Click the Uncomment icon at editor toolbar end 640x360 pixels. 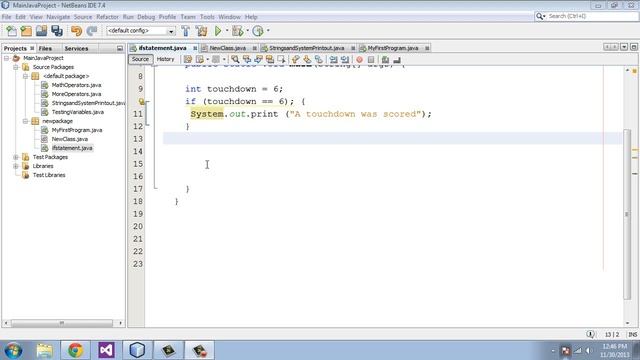397,60
